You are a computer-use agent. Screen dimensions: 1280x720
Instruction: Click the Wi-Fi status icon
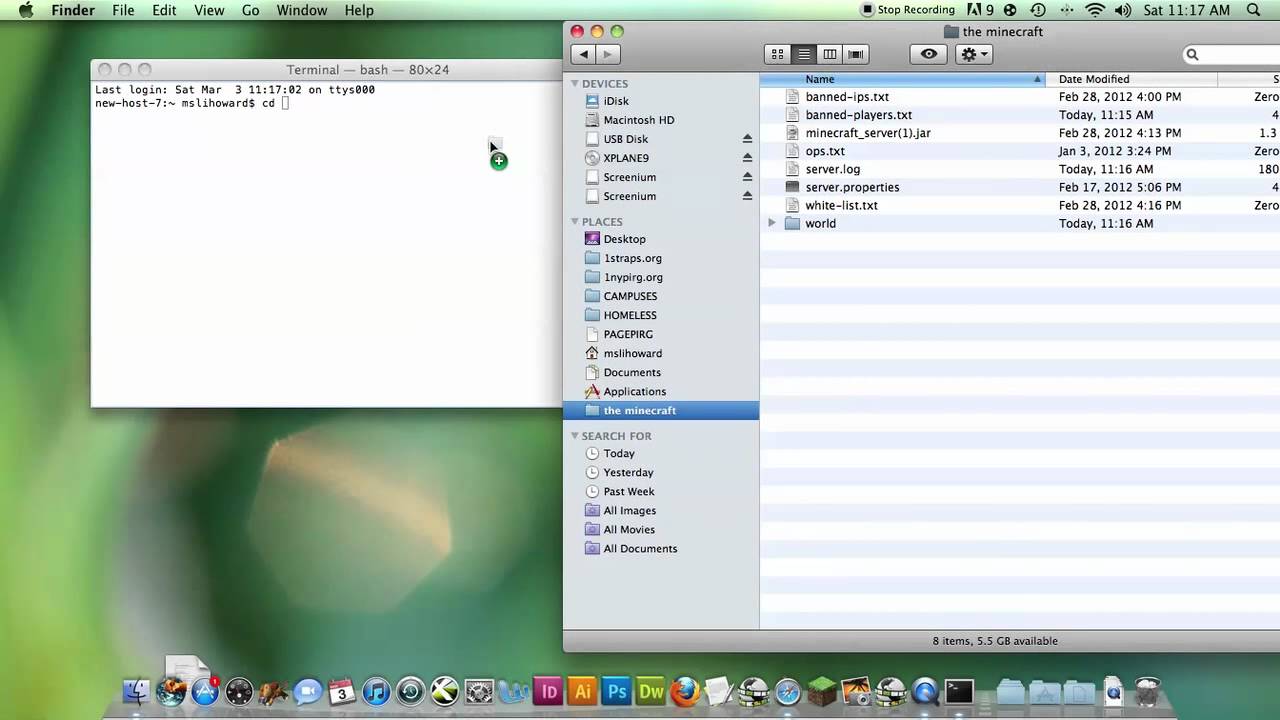1095,10
